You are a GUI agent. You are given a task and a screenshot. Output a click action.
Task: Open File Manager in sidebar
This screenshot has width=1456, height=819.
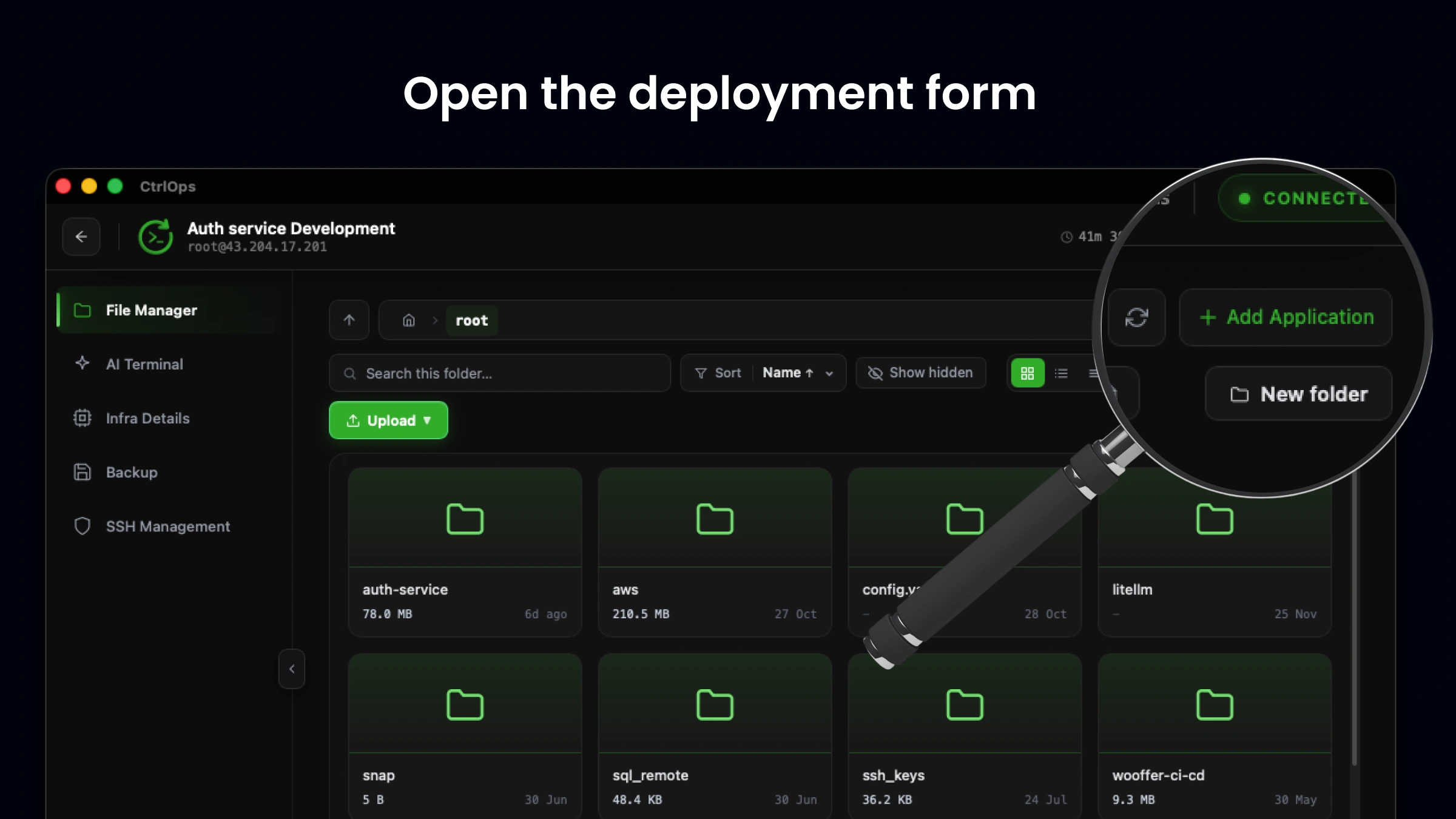coord(167,310)
